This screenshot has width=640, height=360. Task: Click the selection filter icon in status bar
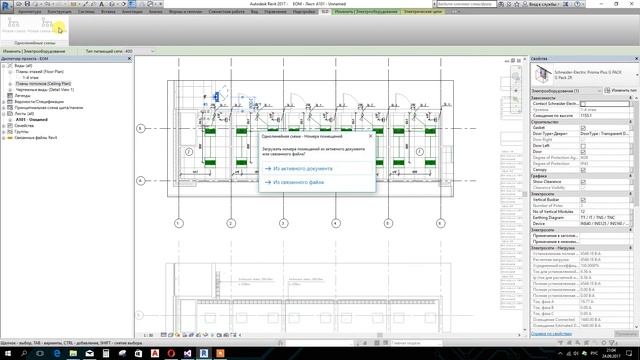coord(612,343)
